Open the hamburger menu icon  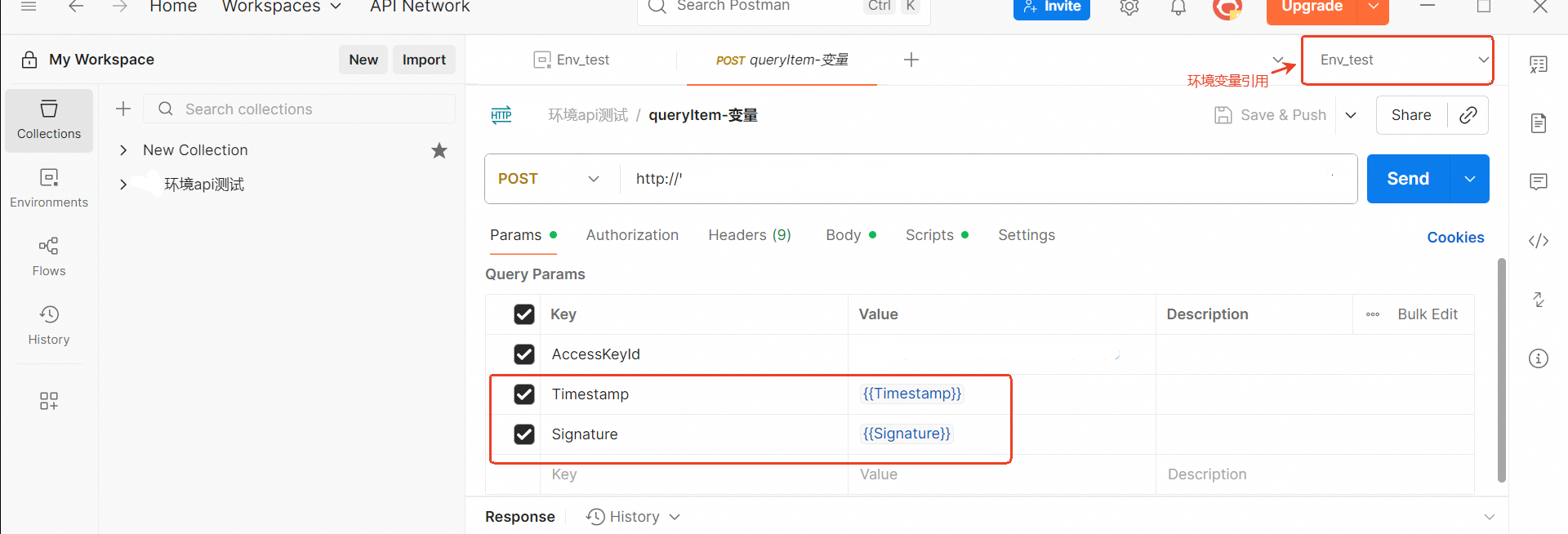coord(29,6)
